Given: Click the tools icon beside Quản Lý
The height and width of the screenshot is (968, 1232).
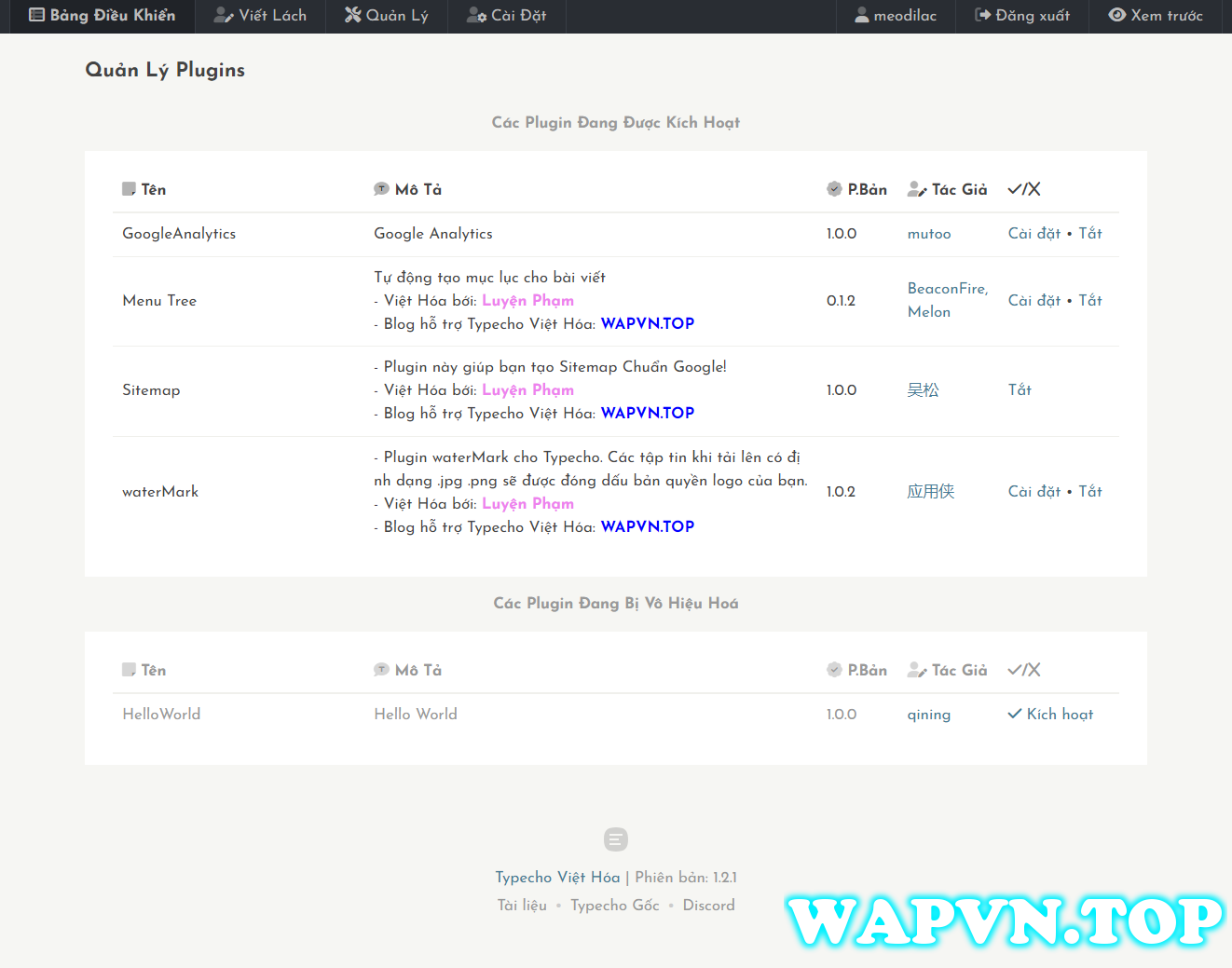Looking at the screenshot, I should (353, 15).
